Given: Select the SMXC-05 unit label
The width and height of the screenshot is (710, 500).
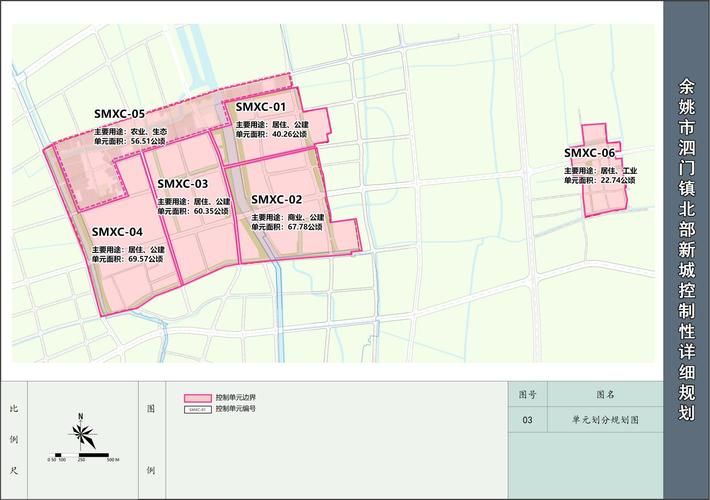Looking at the screenshot, I should (x=120, y=114).
